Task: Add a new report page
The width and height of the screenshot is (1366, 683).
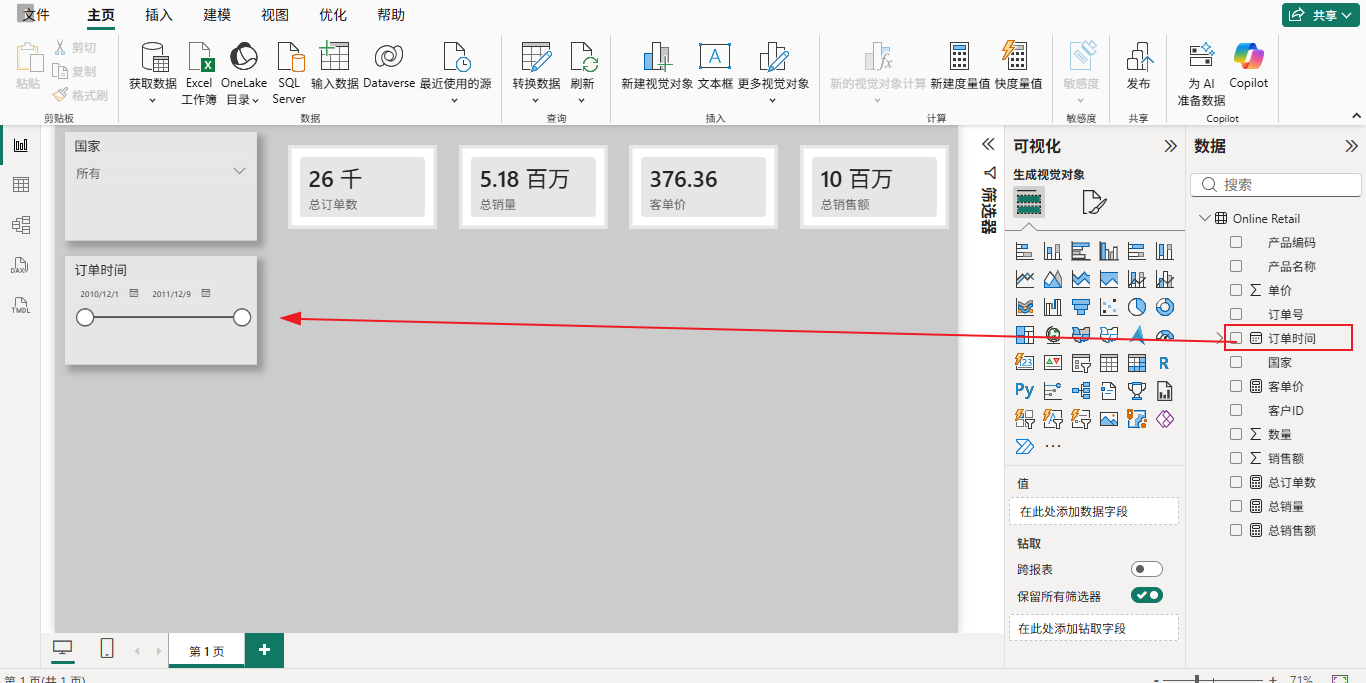Action: pos(264,650)
